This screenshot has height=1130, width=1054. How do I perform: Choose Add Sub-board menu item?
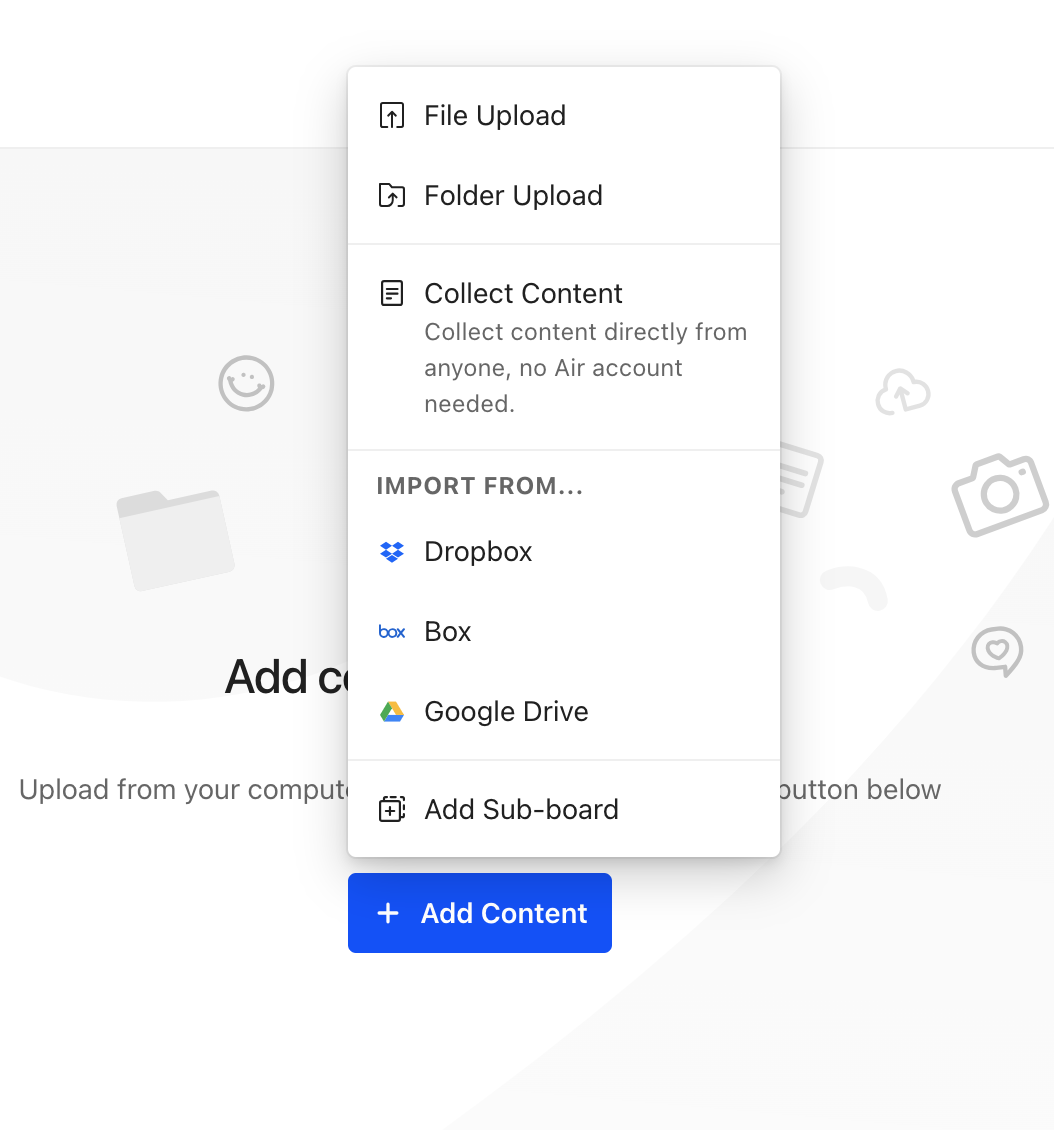click(521, 809)
